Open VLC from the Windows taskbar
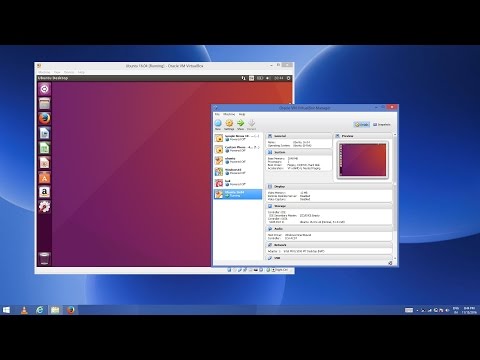Image resolution: width=480 pixels, height=360 pixels. (x=24, y=310)
